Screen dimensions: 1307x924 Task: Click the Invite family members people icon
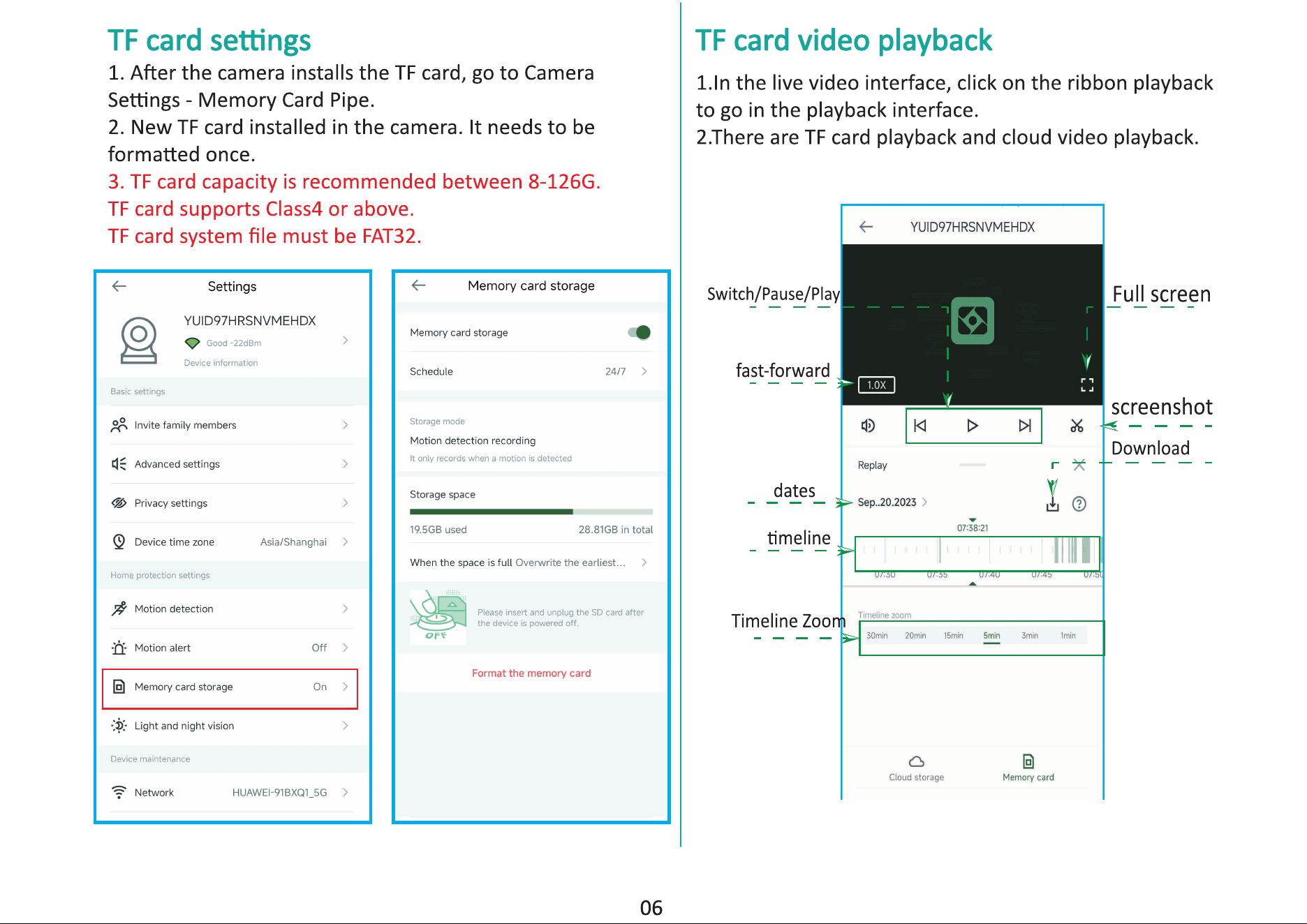(119, 425)
